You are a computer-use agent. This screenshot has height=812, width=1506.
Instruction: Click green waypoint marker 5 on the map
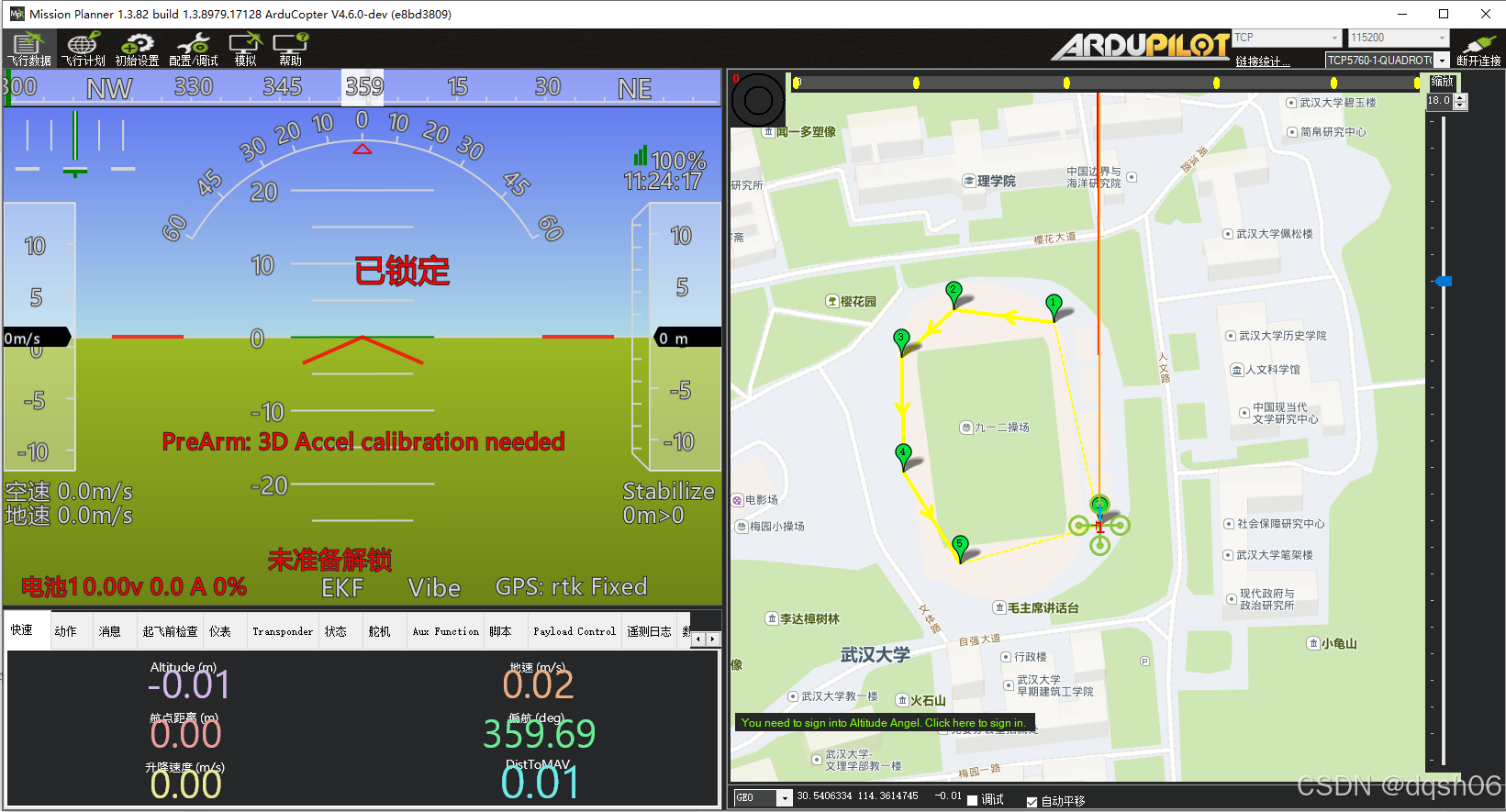[x=960, y=549]
